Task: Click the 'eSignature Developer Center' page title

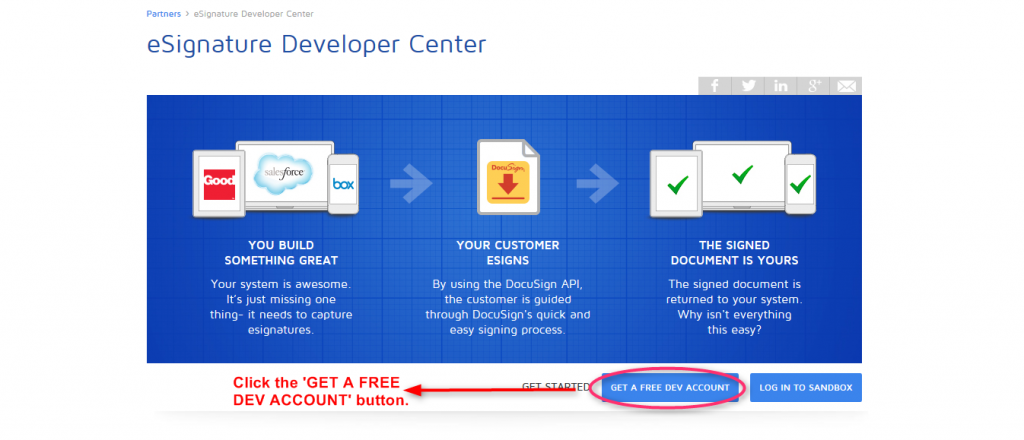Action: 317,44
